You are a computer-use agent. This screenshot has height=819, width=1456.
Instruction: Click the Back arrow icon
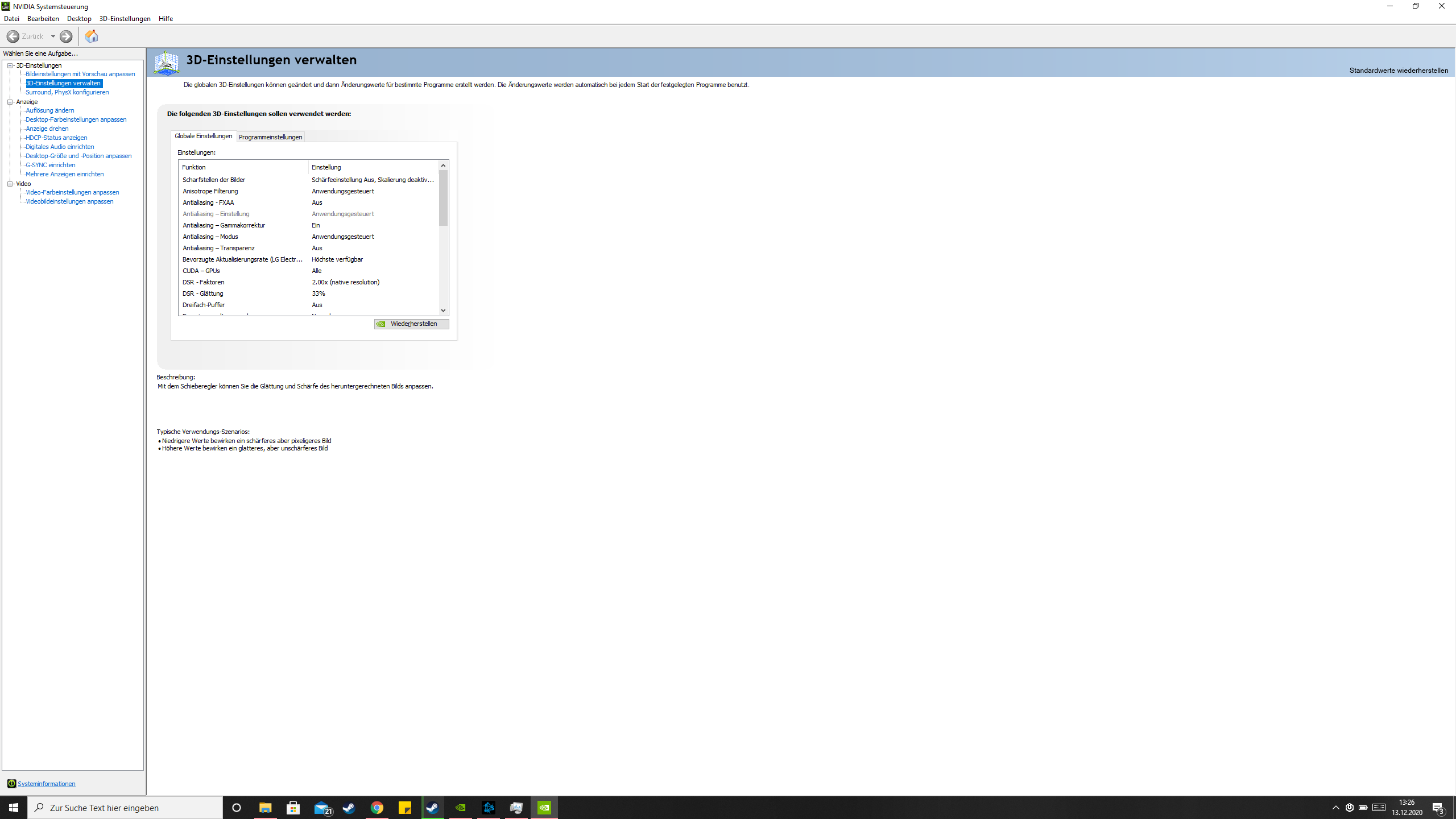pyautogui.click(x=13, y=36)
